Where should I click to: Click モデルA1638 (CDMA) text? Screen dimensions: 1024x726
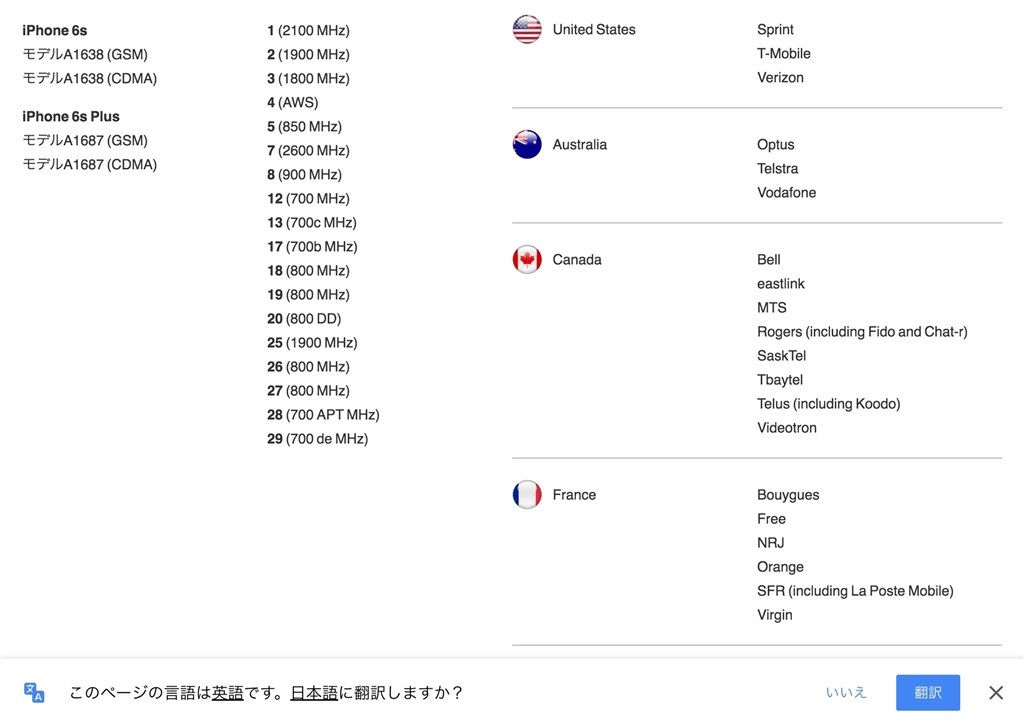point(89,78)
